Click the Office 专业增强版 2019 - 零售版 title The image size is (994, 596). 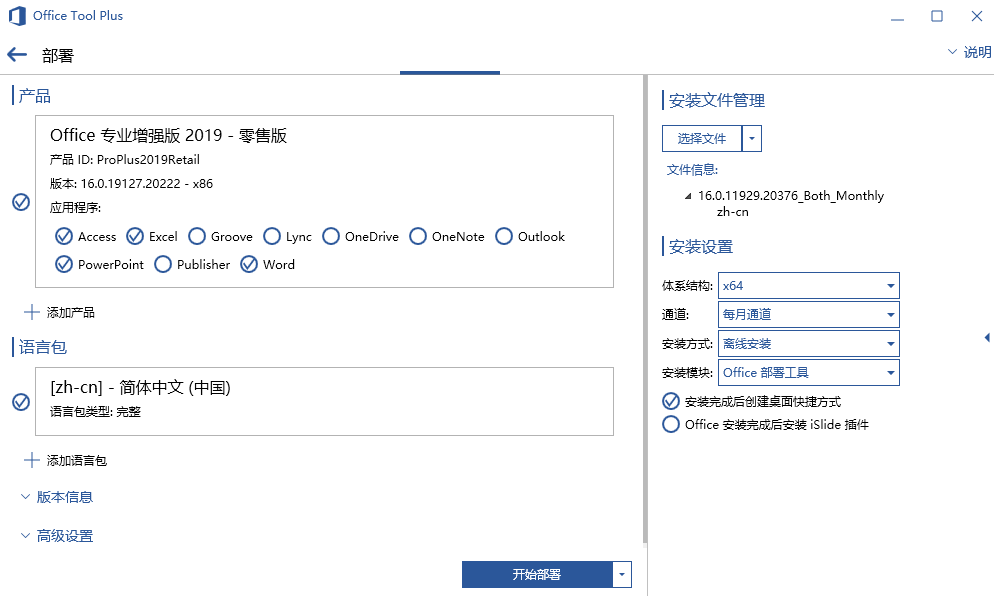pos(169,135)
